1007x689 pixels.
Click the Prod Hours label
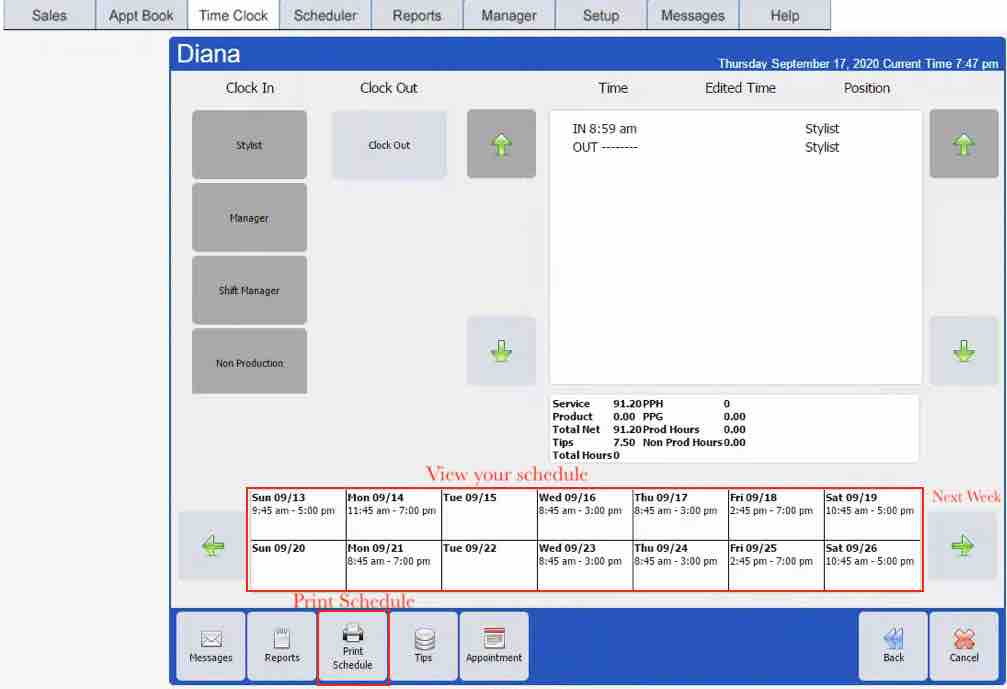[x=671, y=430]
